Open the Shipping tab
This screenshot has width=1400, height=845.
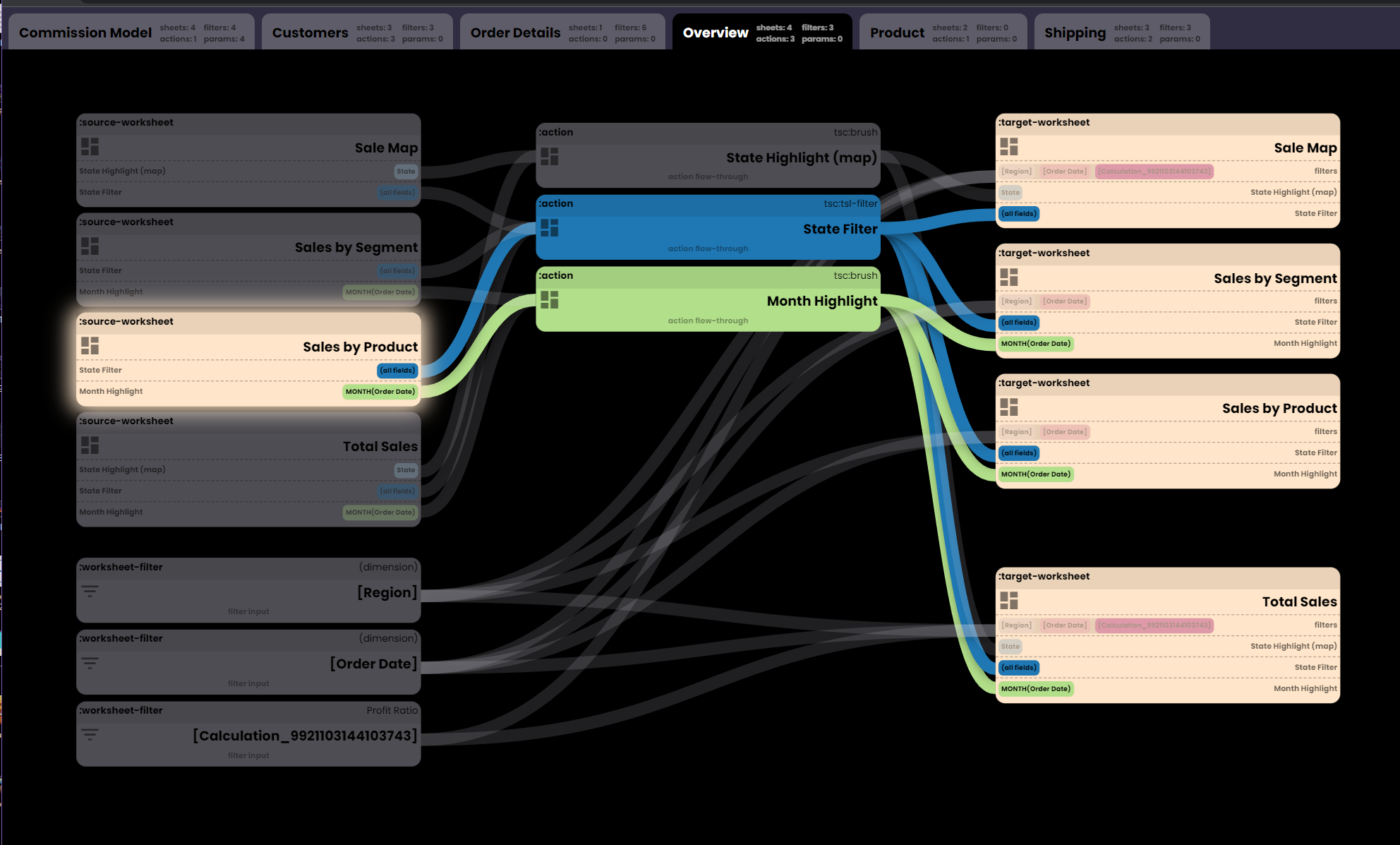[1075, 32]
